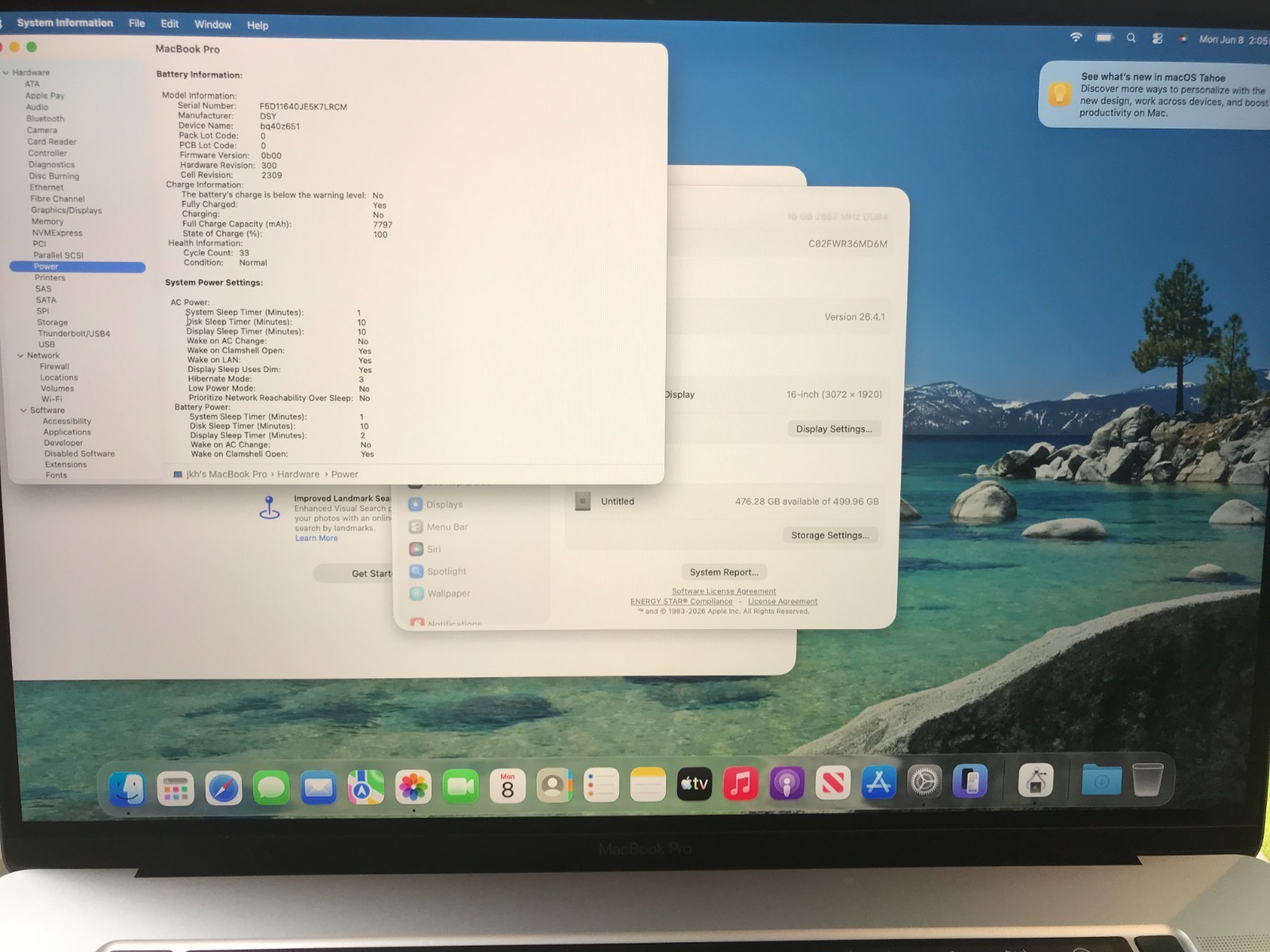1270x952 pixels.
Task: Select Bluetooth in the sidebar
Action: 45,118
